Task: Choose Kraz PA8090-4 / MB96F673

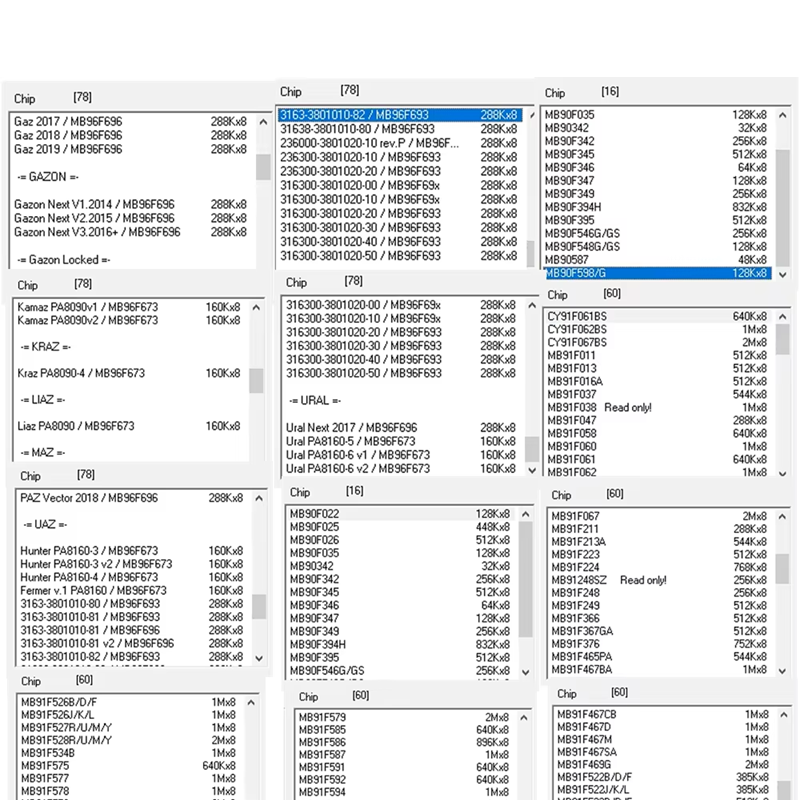Action: click(131, 373)
